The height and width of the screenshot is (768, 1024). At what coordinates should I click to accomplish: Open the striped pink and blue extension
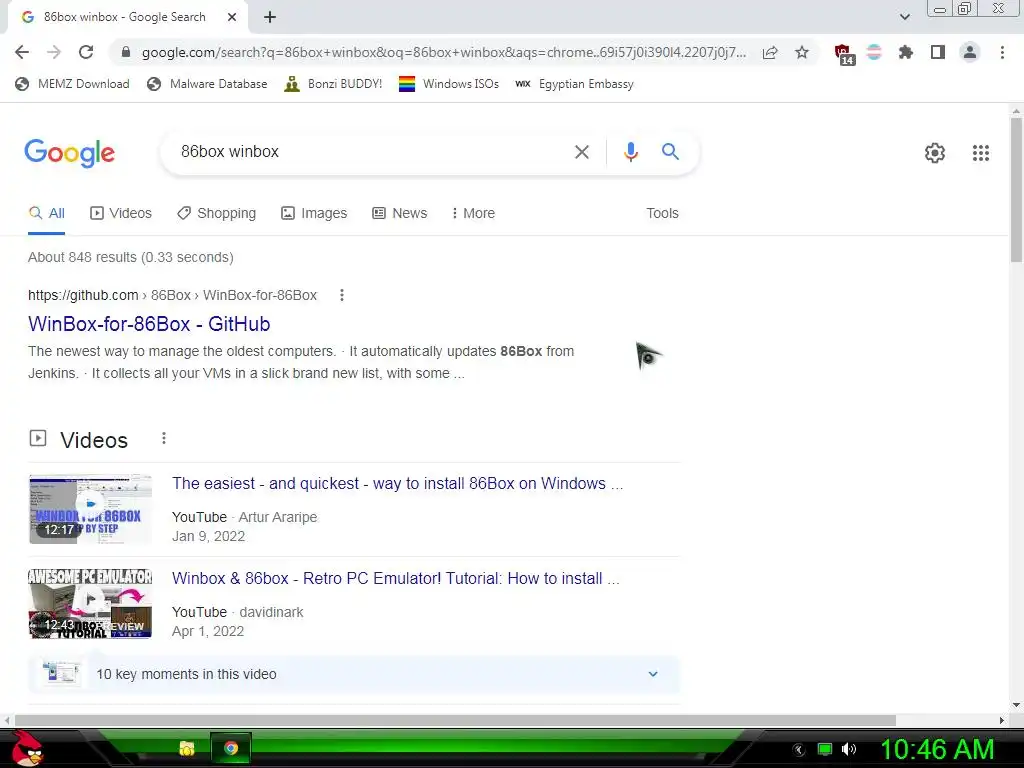[x=874, y=52]
